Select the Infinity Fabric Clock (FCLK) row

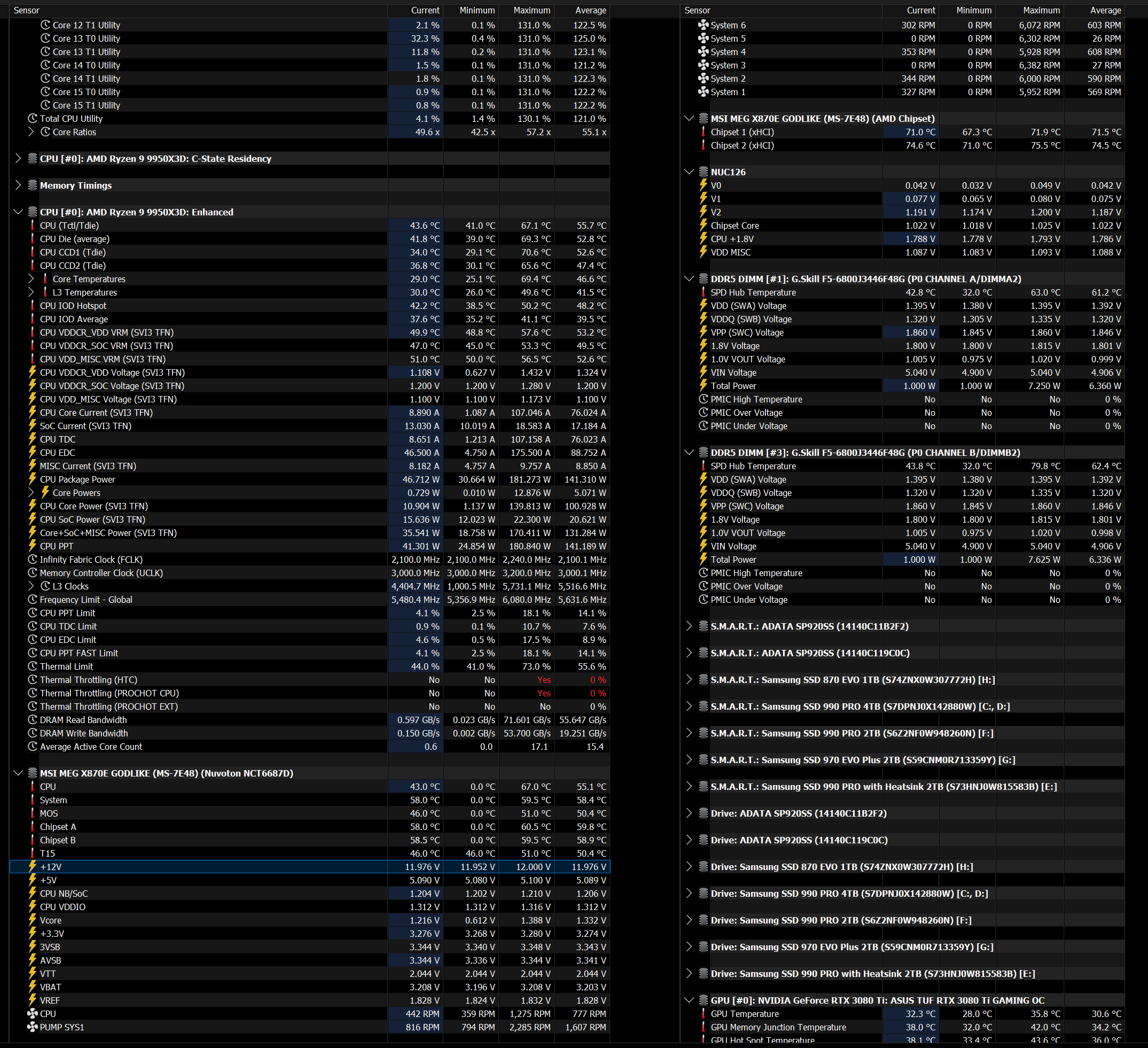tap(91, 560)
